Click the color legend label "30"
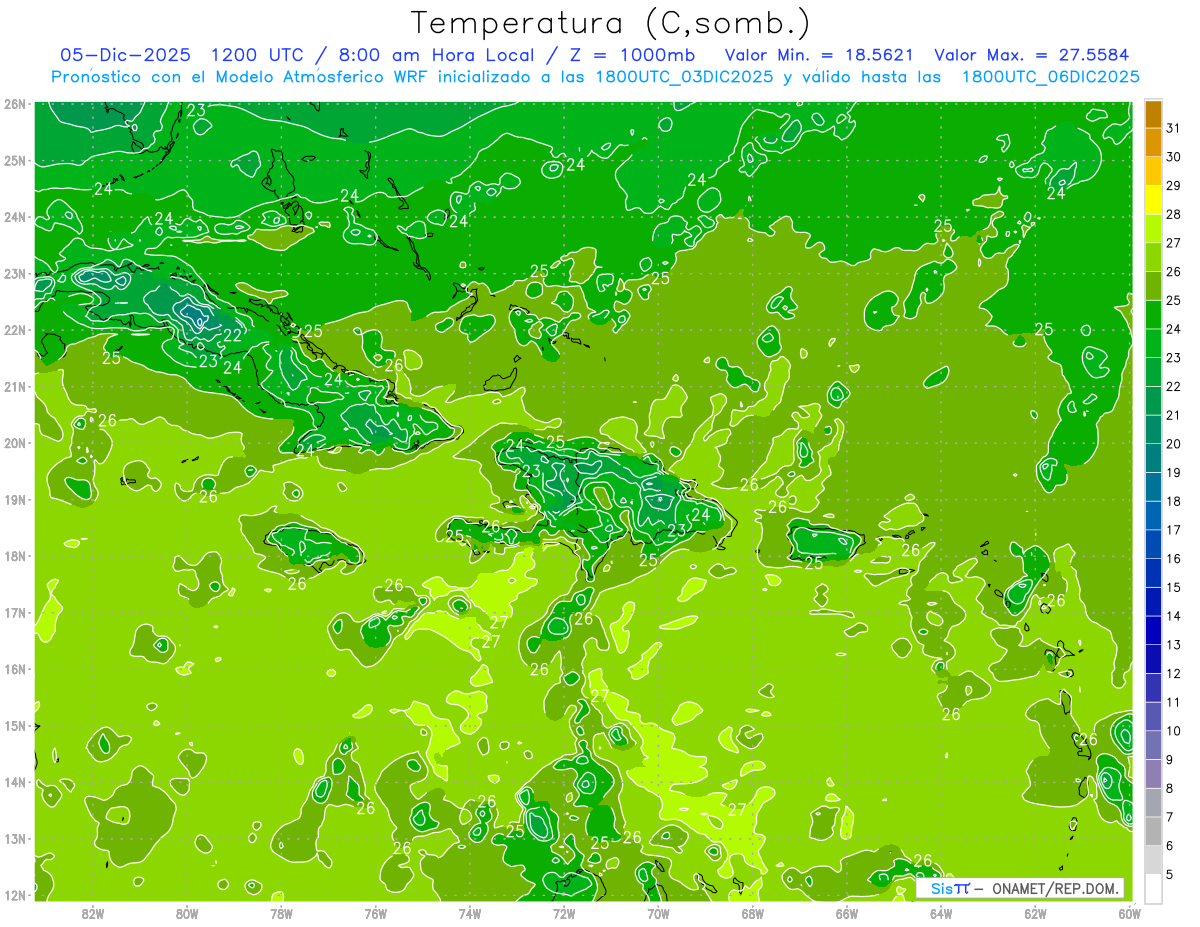The image size is (1200, 927). tap(1173, 157)
